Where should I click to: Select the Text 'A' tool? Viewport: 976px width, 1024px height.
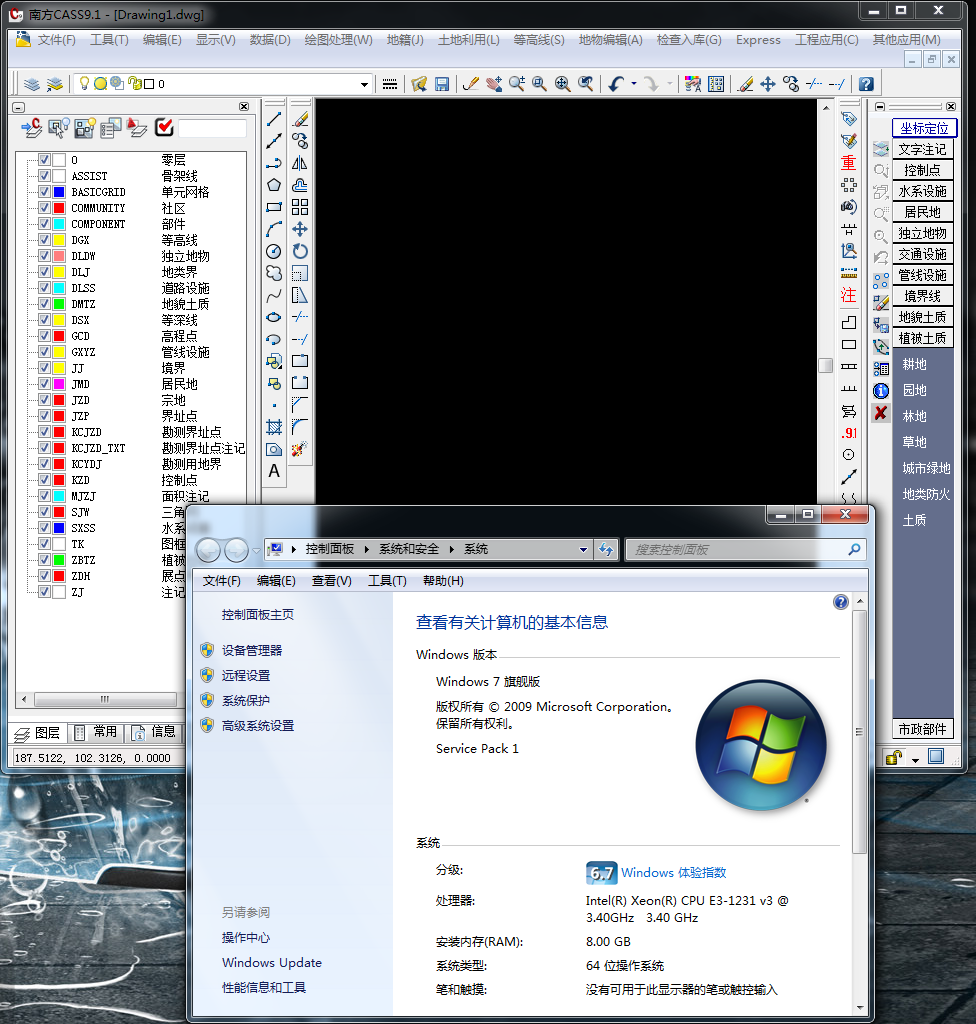pos(274,471)
